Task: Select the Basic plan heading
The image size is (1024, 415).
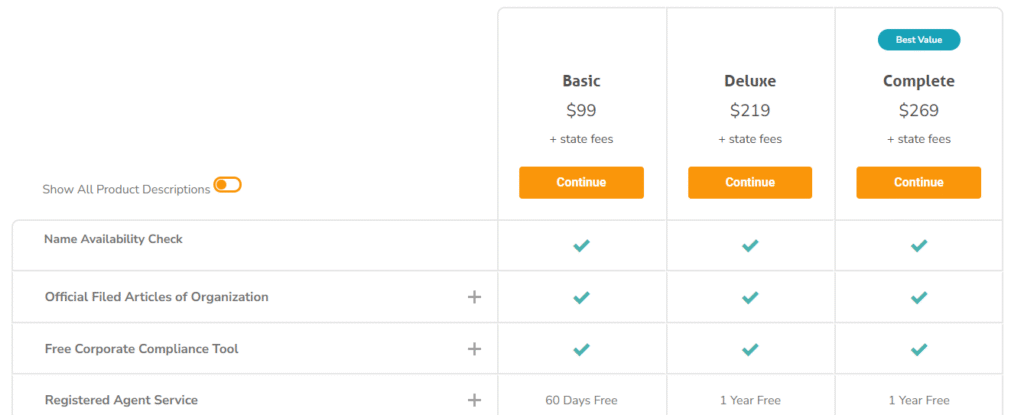Action: point(581,81)
